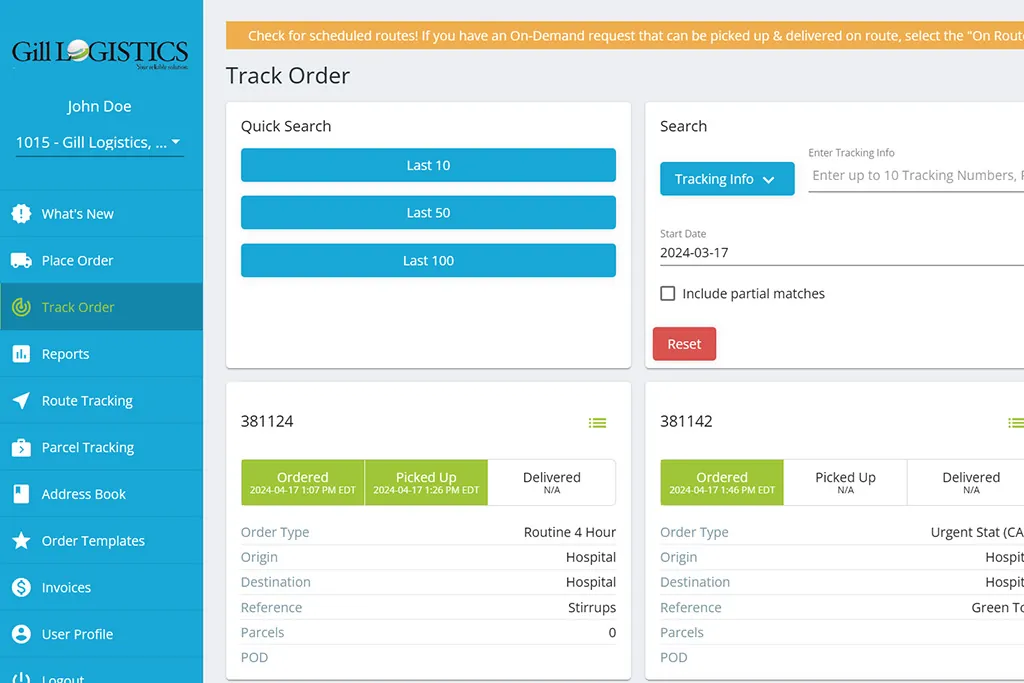Click the Route Tracking arrow icon

[21, 401]
